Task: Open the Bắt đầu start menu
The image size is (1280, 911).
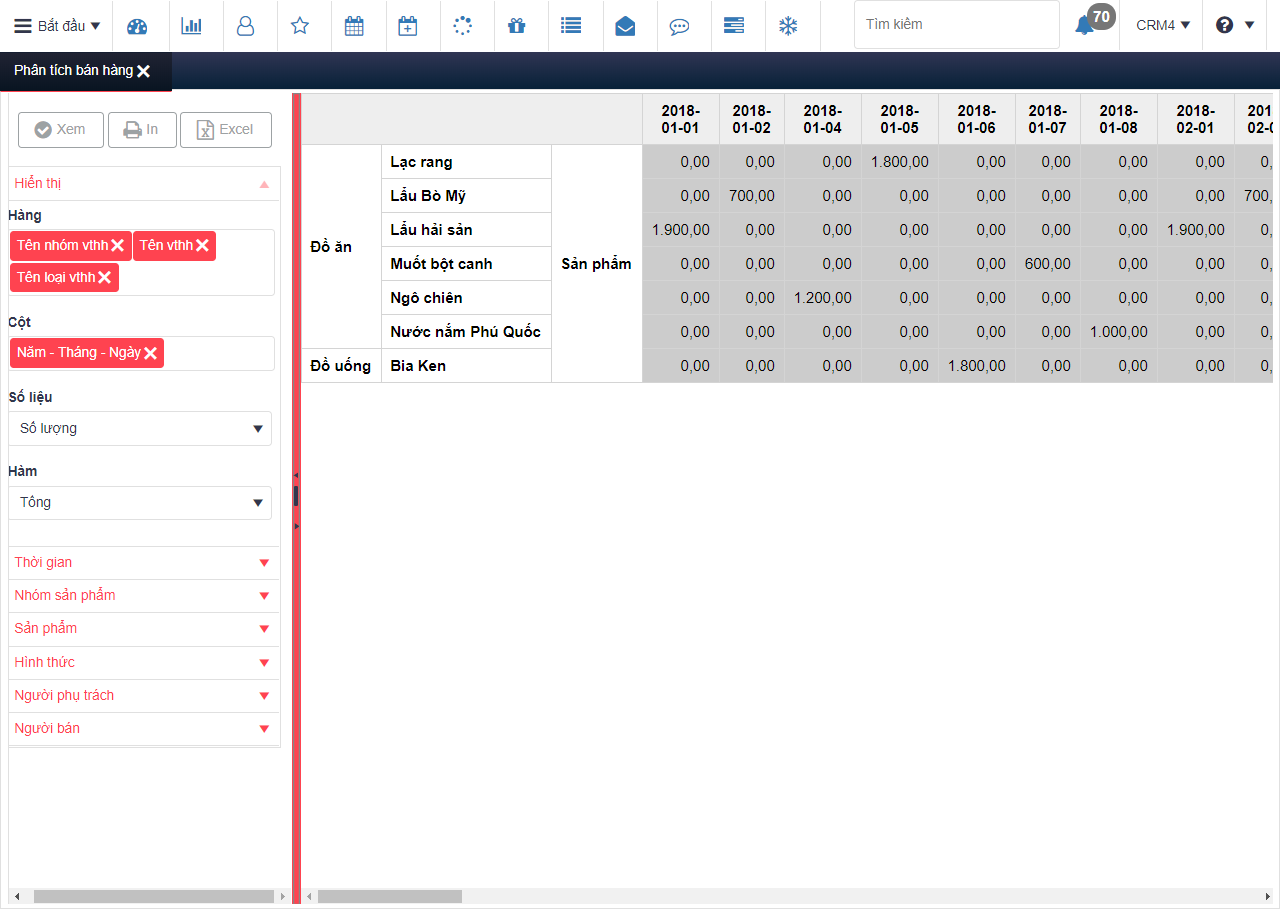Action: 57,26
